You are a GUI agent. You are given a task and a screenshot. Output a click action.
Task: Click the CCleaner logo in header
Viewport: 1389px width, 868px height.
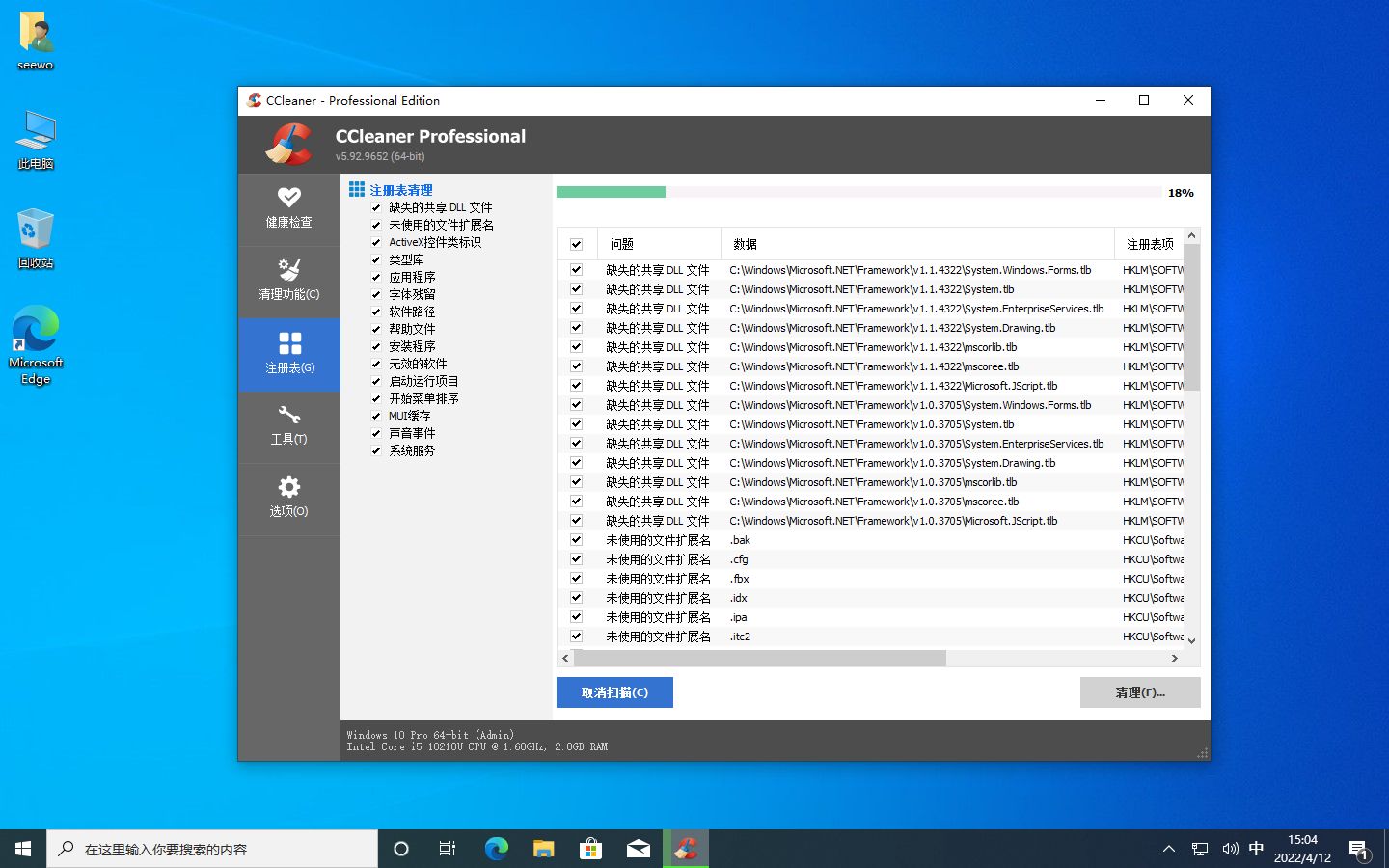pos(288,145)
